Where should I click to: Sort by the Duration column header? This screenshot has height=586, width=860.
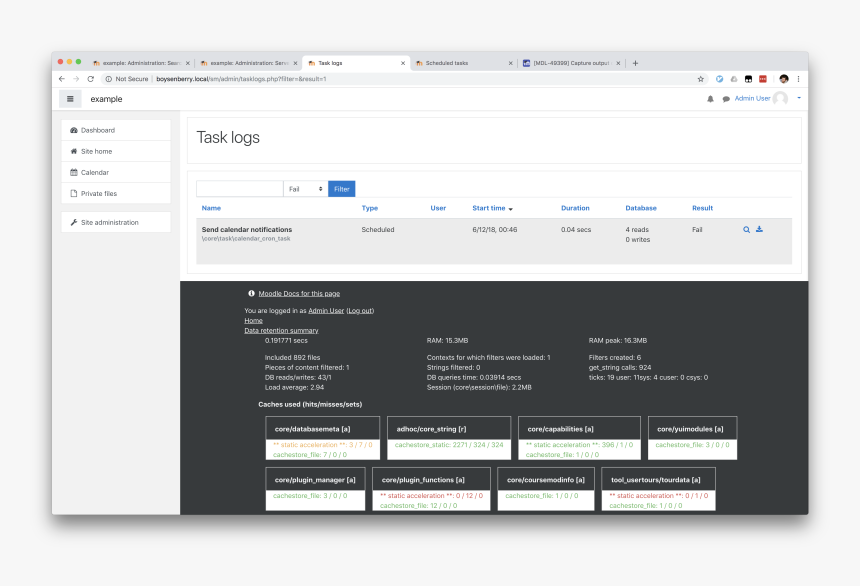575,208
